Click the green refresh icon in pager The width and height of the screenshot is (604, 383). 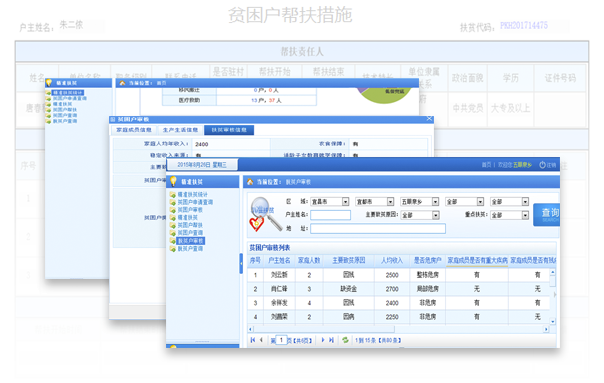point(346,340)
